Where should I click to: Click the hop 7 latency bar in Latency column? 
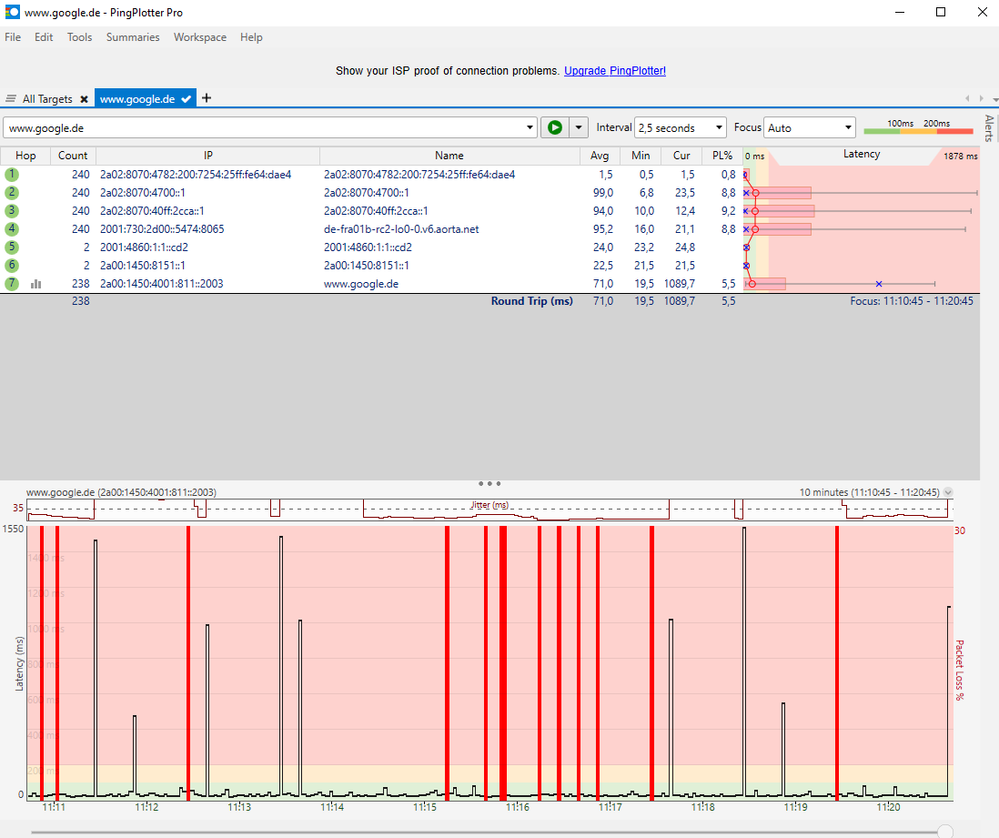coord(766,284)
